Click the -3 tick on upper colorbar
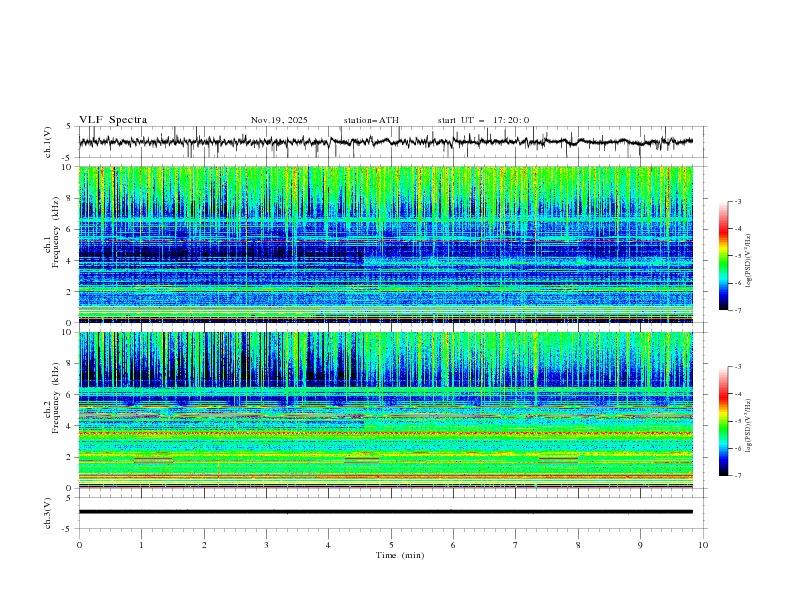This screenshot has width=792, height=612. 738,202
